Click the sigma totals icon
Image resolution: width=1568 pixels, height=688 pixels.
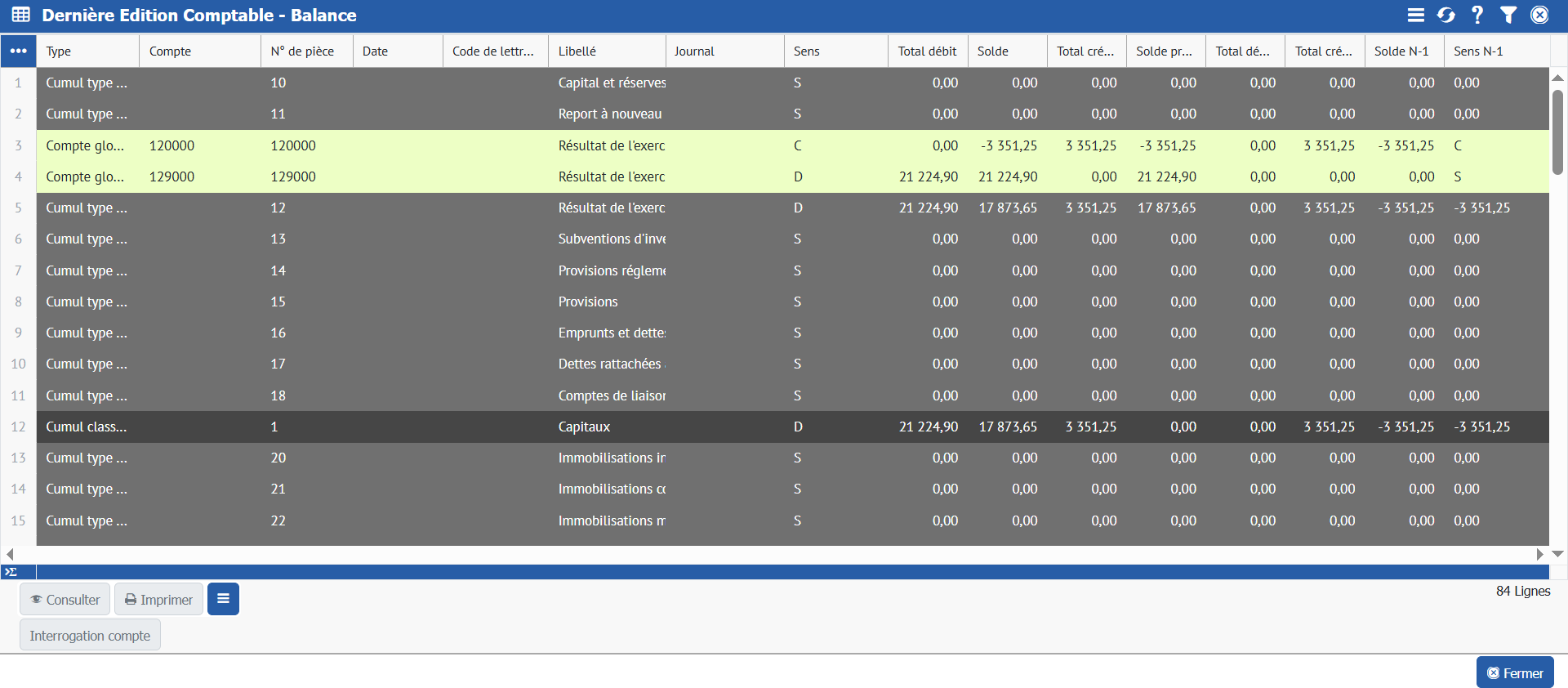[11, 572]
